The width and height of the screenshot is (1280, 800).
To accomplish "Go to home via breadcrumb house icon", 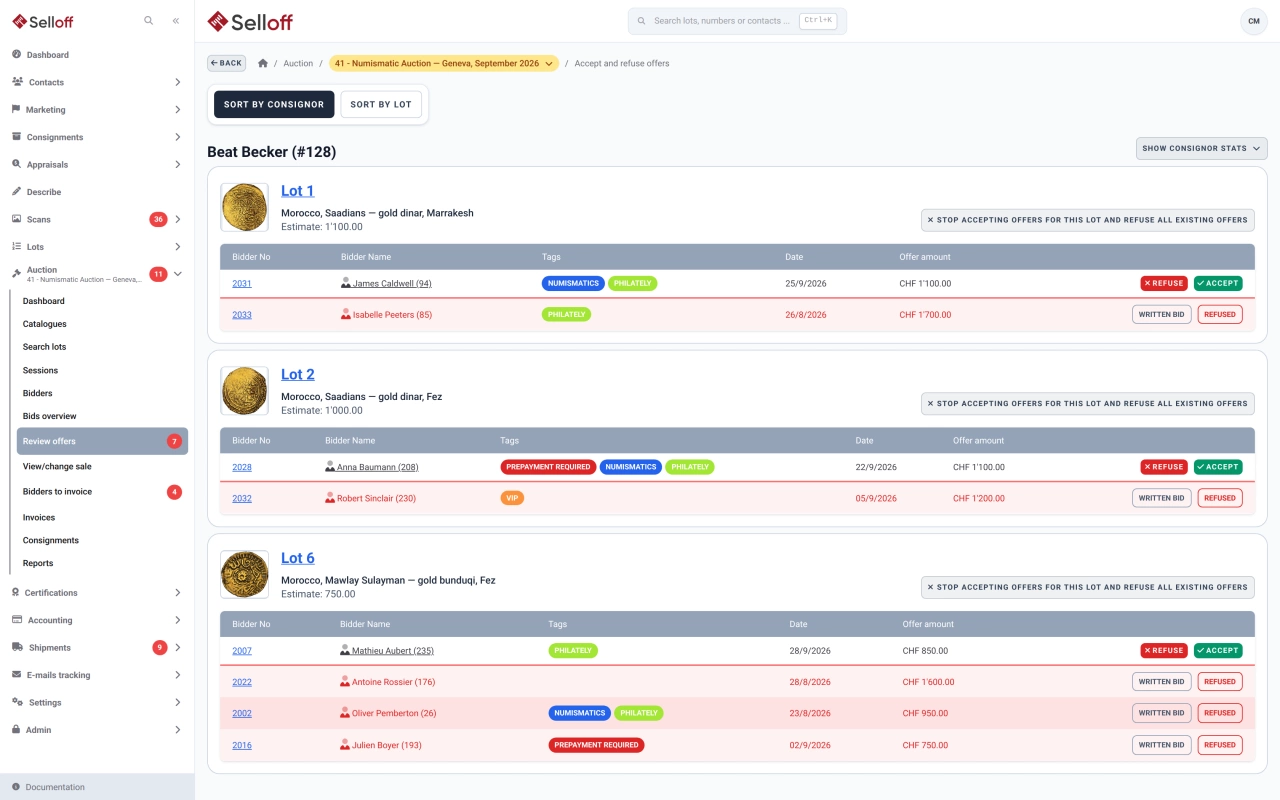I will click(x=263, y=63).
